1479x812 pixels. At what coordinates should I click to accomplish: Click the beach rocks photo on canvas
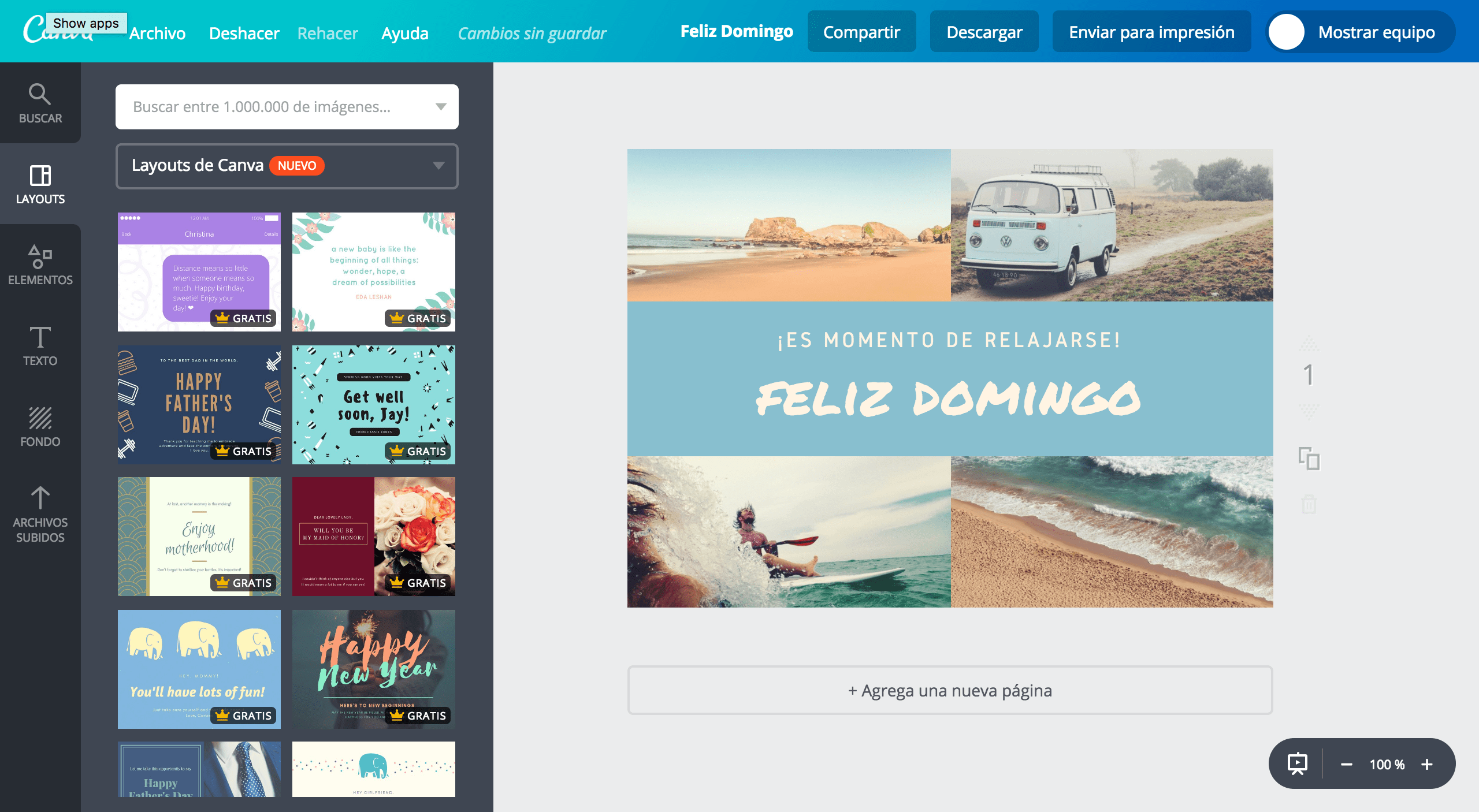click(789, 225)
